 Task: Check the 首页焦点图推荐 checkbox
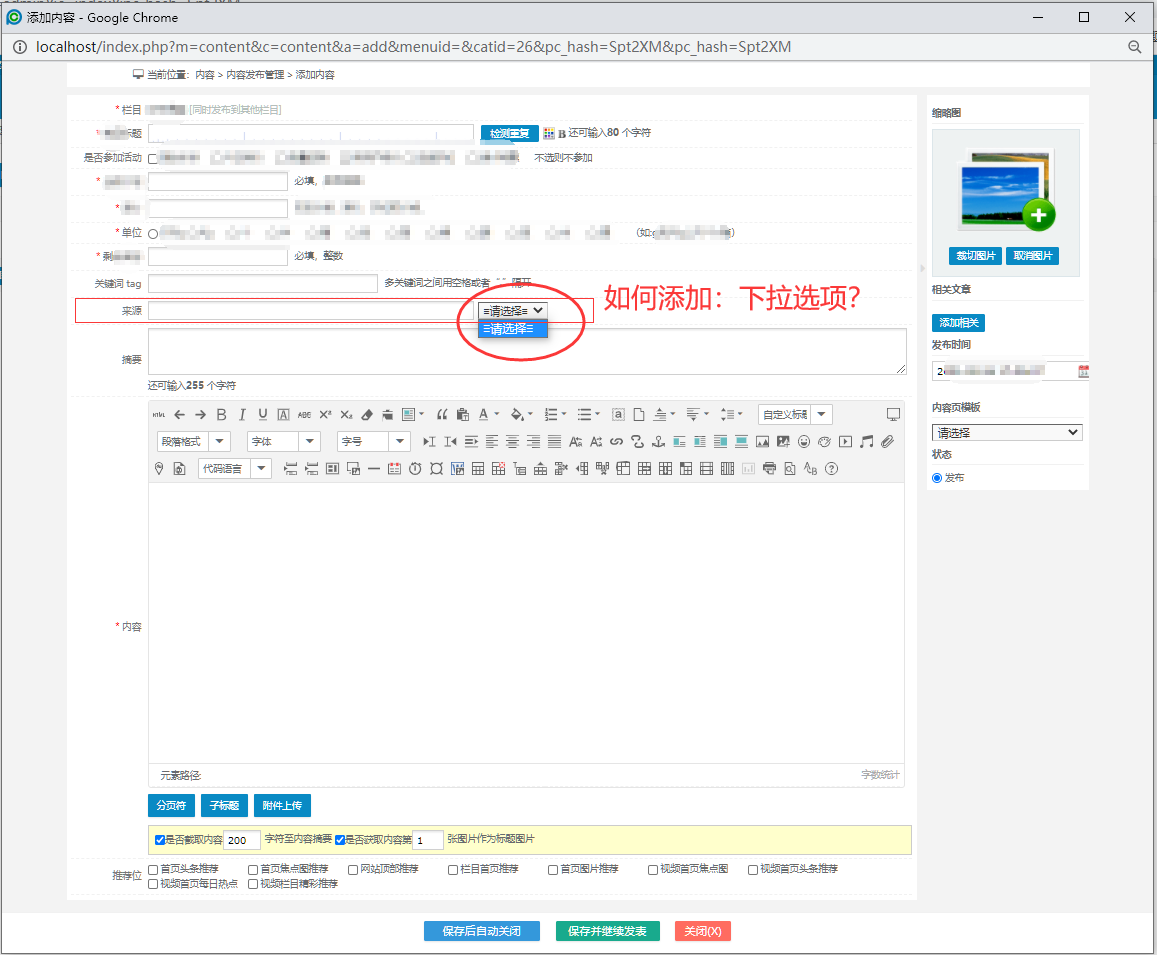tap(253, 869)
